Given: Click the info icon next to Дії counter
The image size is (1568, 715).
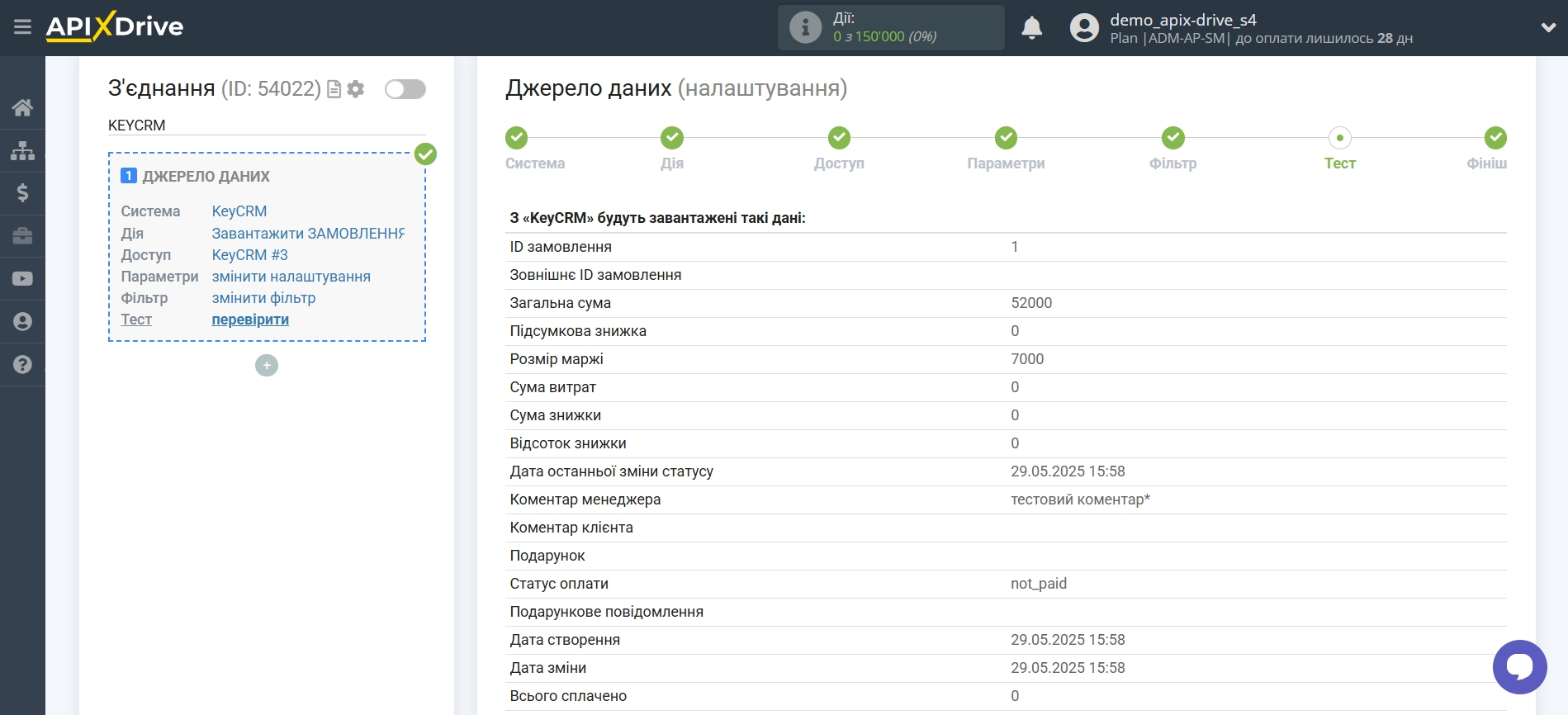Looking at the screenshot, I should coord(805,27).
